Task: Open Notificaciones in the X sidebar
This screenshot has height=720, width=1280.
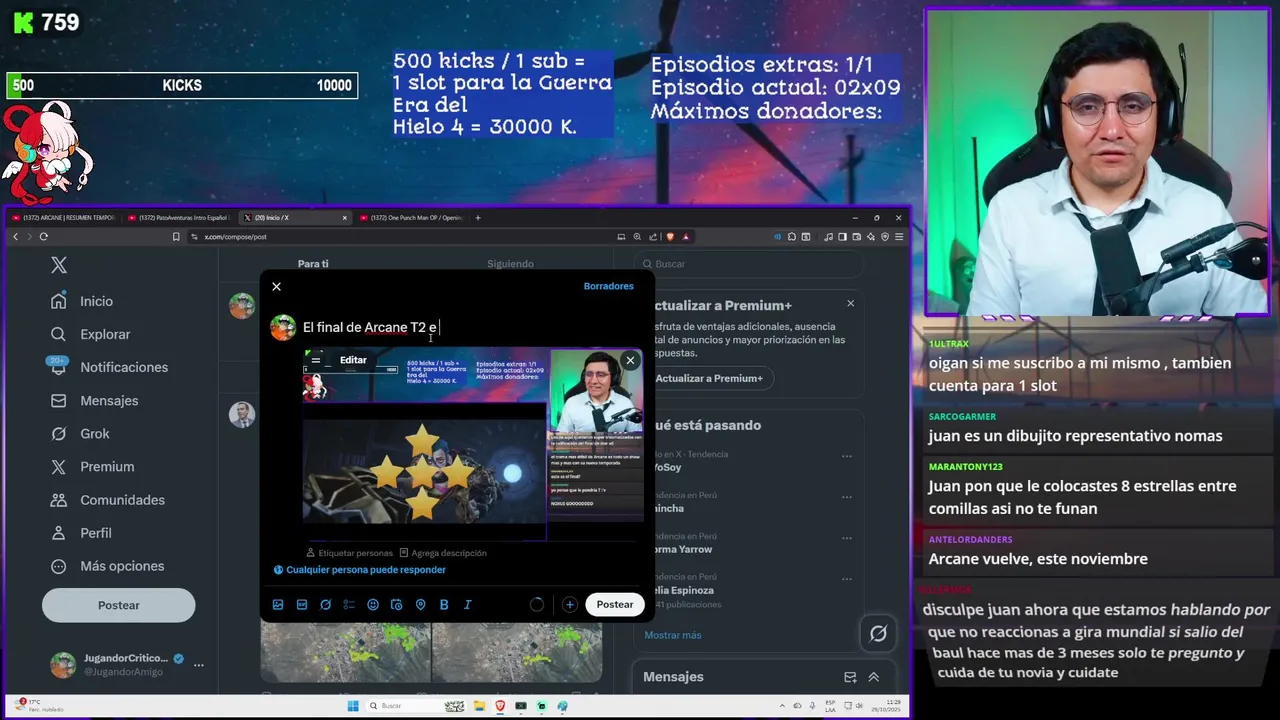Action: point(110,367)
